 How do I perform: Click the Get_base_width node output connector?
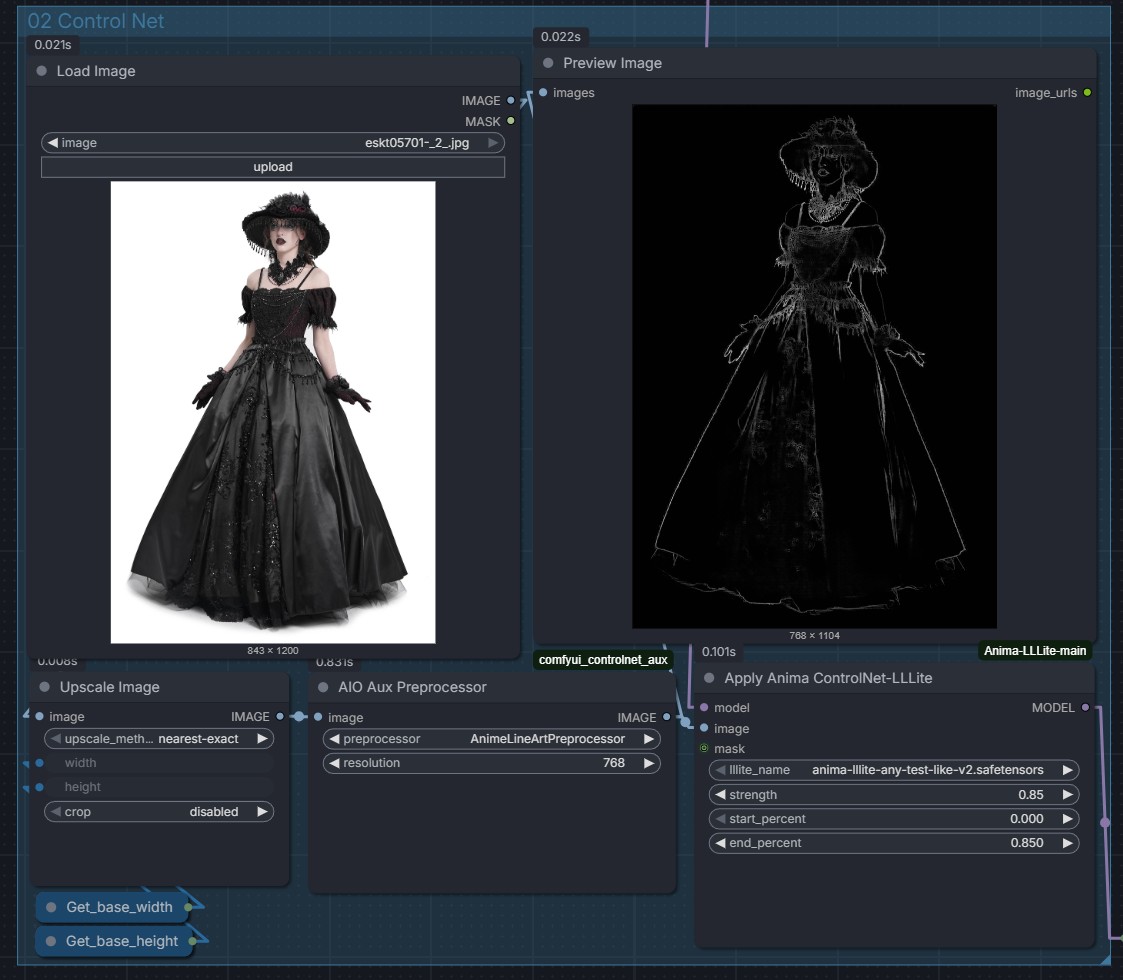click(188, 907)
